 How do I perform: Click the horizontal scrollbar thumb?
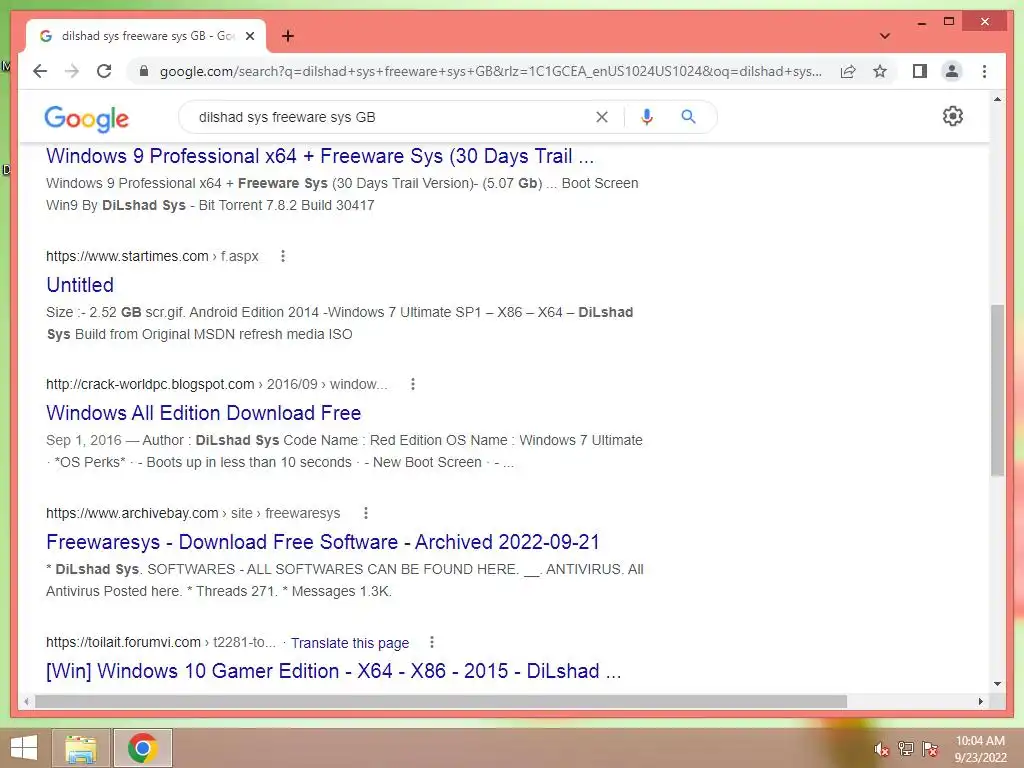tap(441, 701)
